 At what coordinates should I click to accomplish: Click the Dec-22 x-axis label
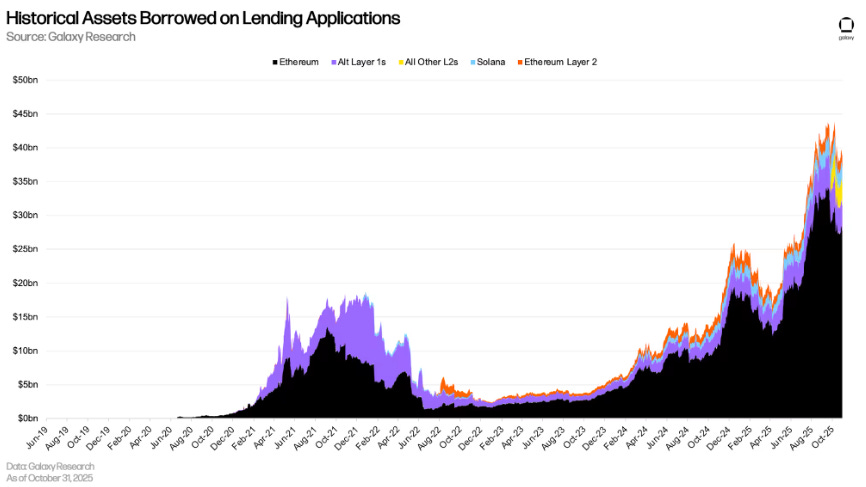472,436
